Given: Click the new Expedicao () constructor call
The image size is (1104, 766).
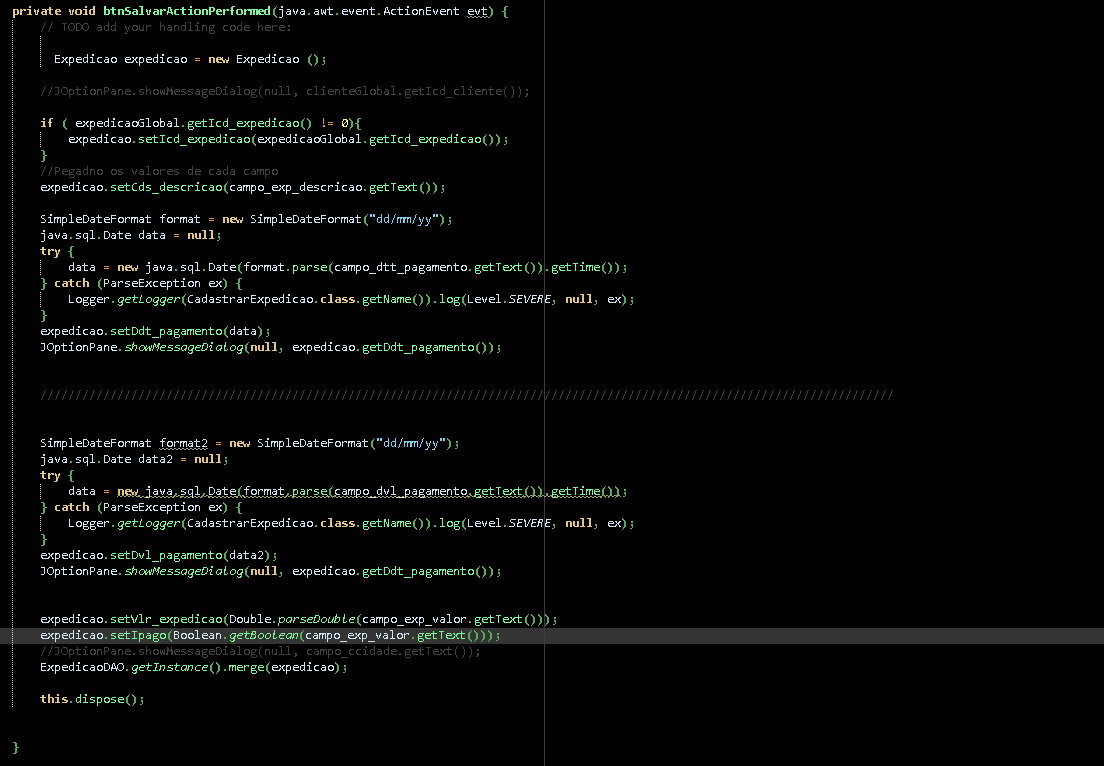Looking at the screenshot, I should [267, 59].
